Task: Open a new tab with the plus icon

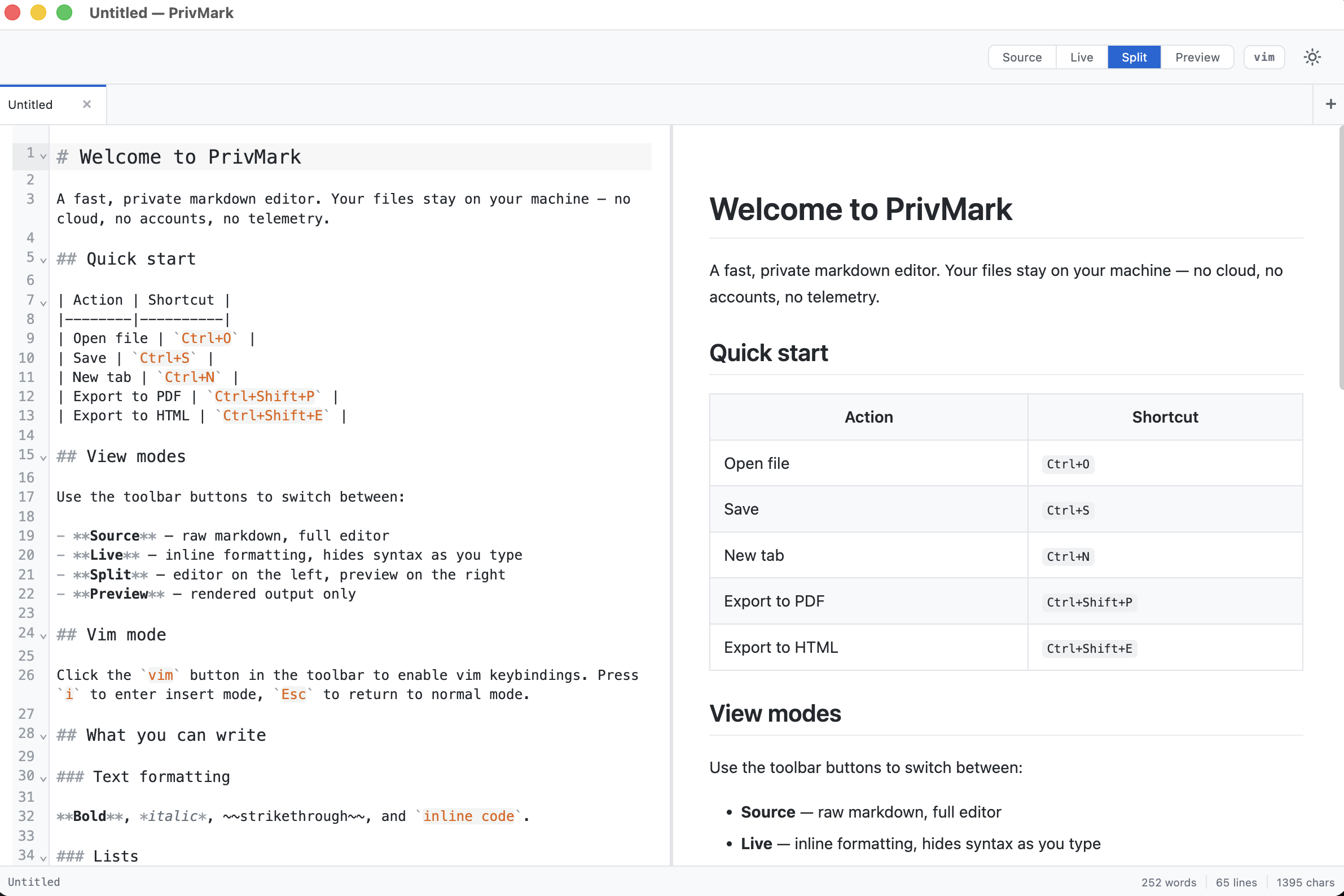Action: (1330, 103)
